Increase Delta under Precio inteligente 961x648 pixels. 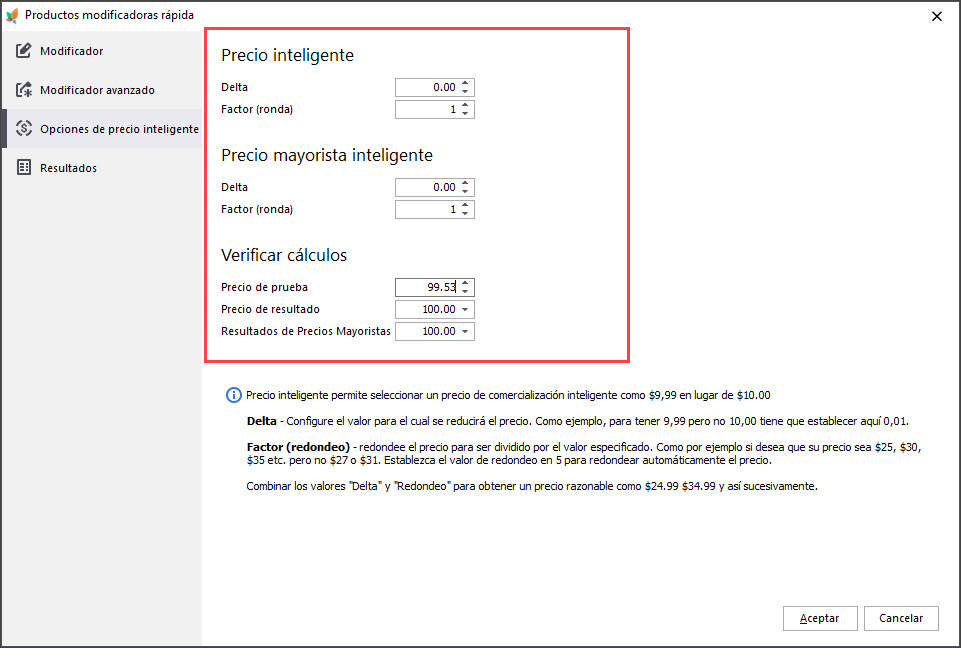465,83
